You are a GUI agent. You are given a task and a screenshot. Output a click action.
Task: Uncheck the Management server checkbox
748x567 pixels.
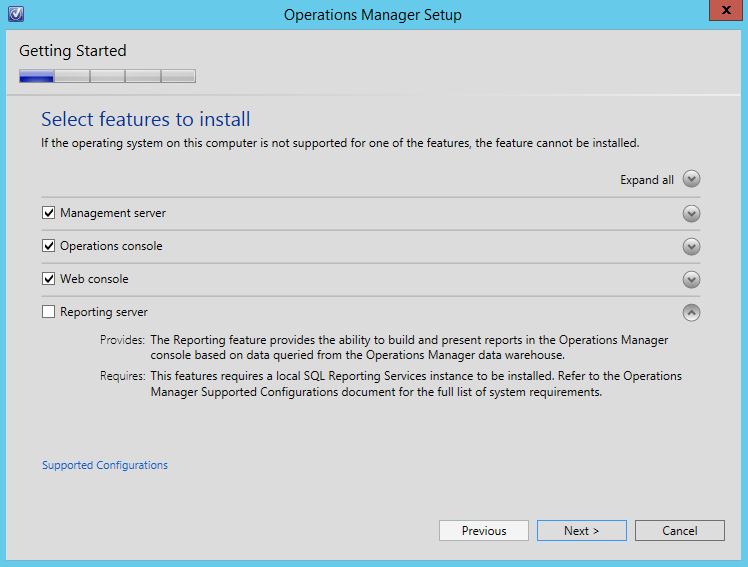coord(49,213)
